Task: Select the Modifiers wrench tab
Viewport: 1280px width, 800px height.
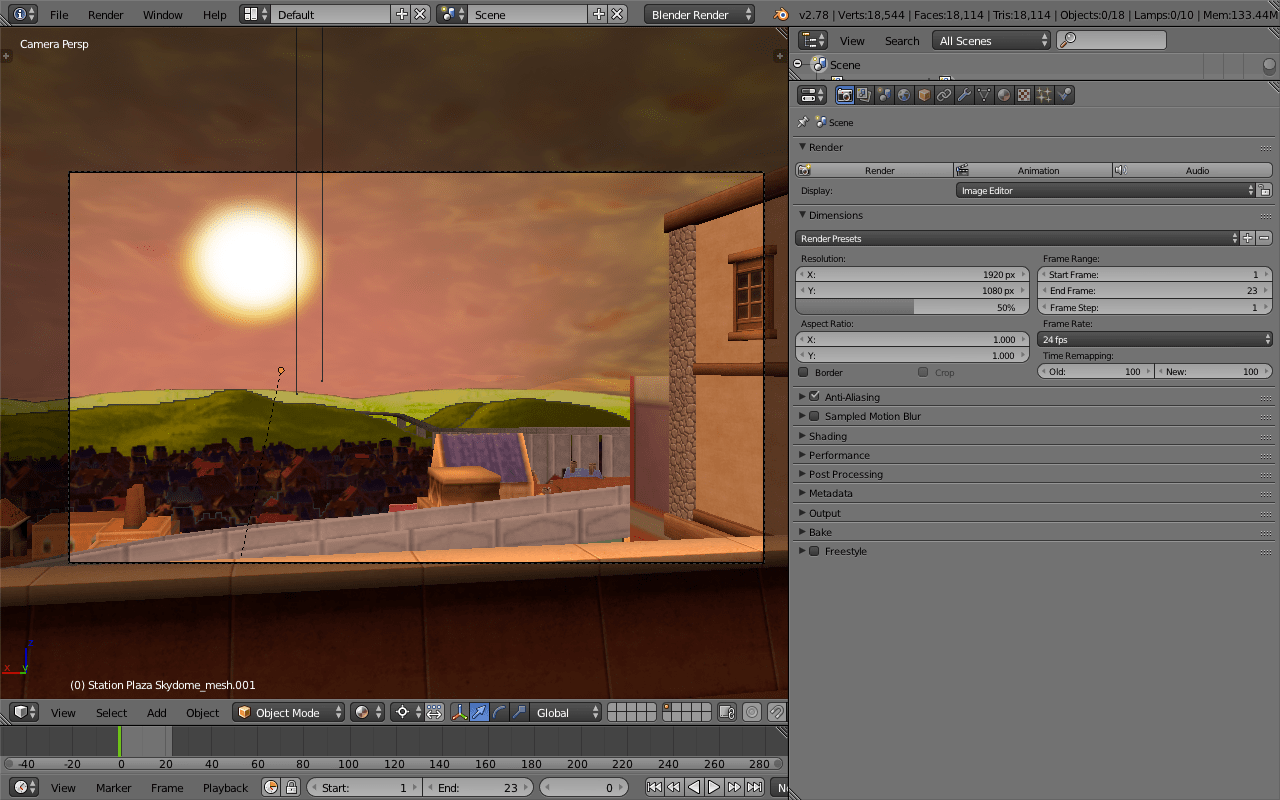Action: click(964, 94)
